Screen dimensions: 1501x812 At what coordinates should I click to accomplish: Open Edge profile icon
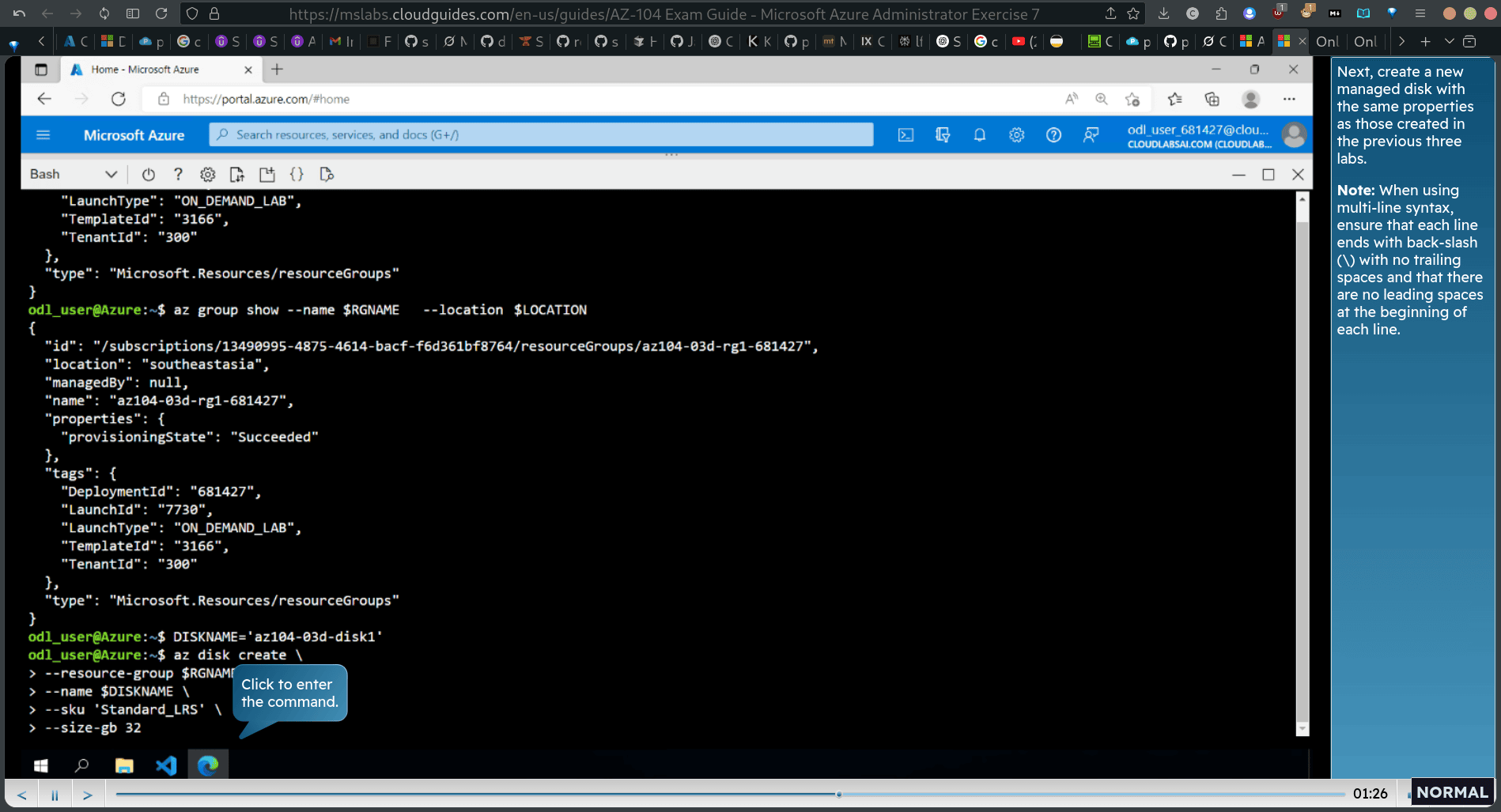(1250, 99)
